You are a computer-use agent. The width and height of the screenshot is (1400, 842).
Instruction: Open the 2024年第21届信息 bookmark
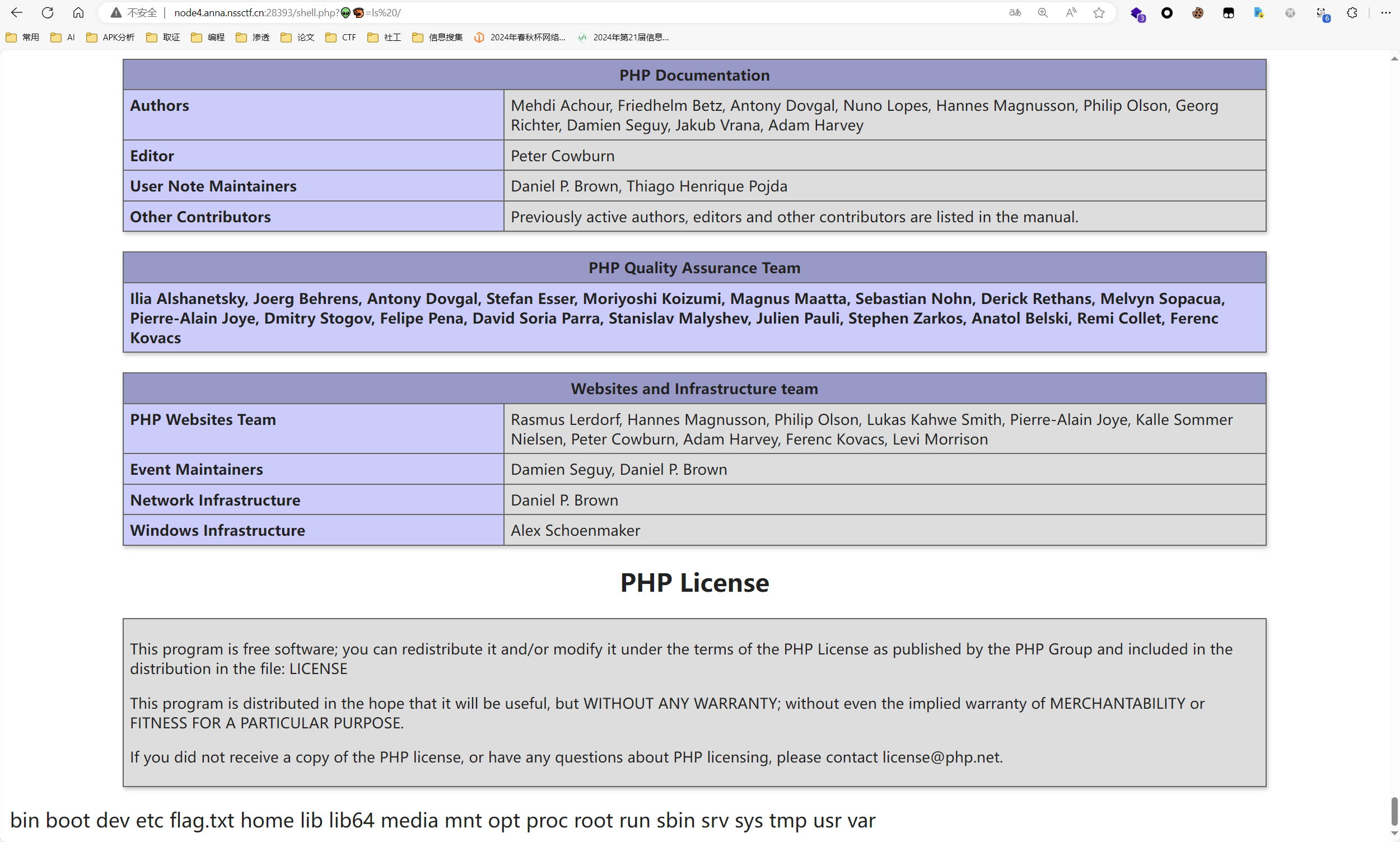point(623,38)
